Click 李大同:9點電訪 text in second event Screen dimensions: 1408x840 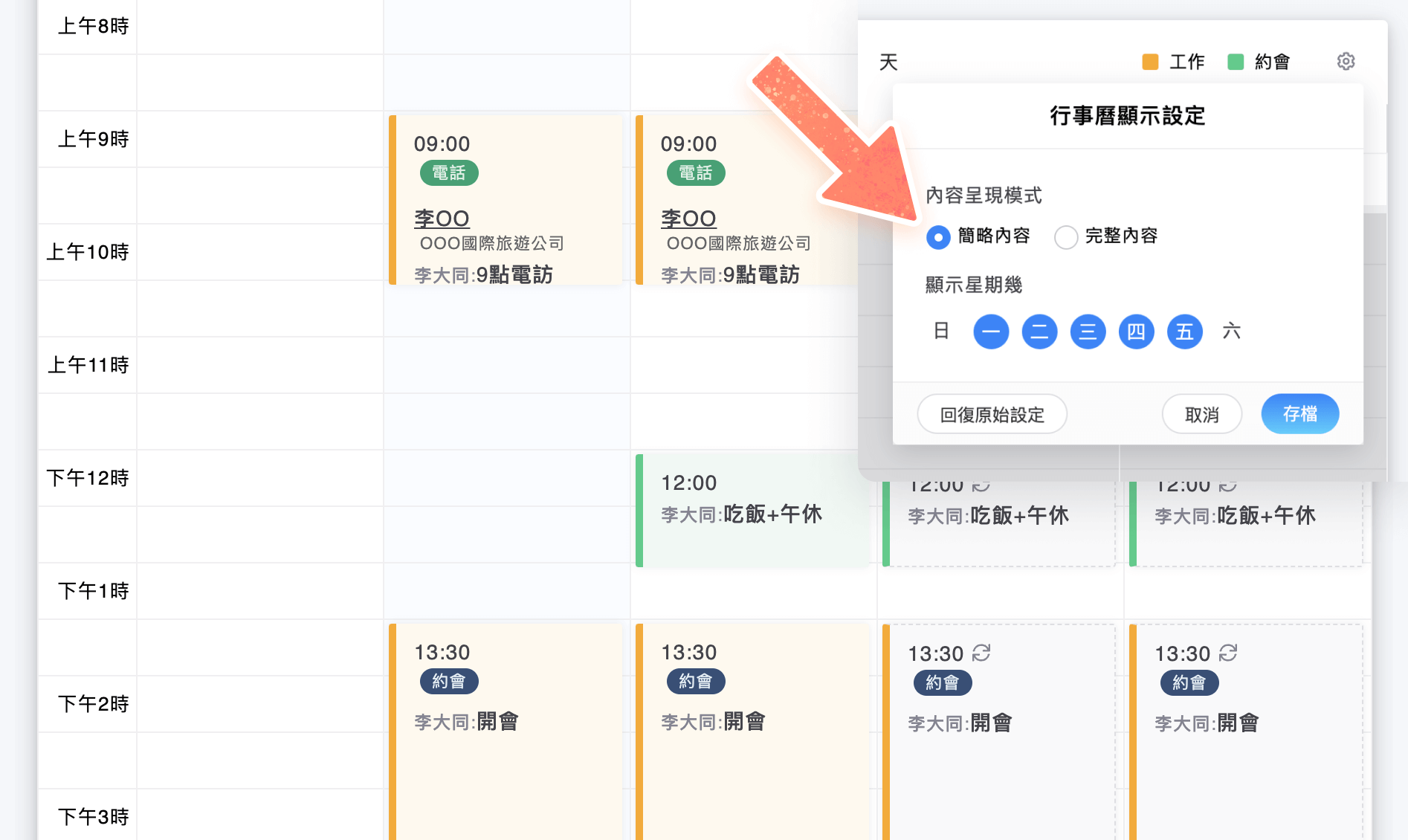730,275
